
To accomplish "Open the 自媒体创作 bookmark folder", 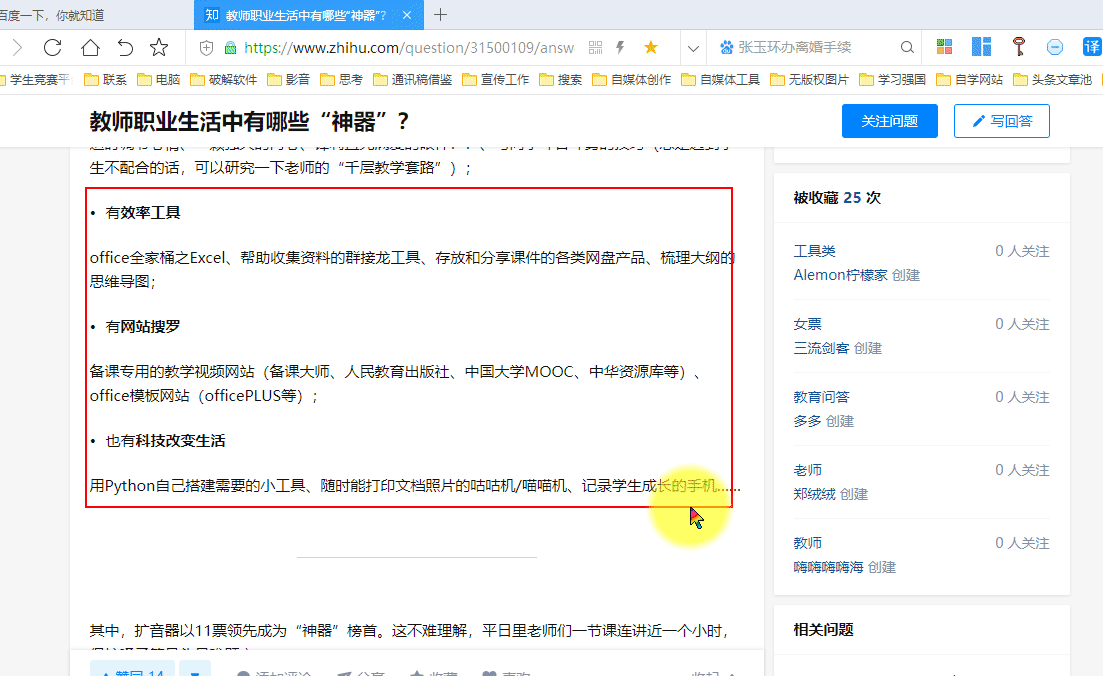I will pos(632,79).
